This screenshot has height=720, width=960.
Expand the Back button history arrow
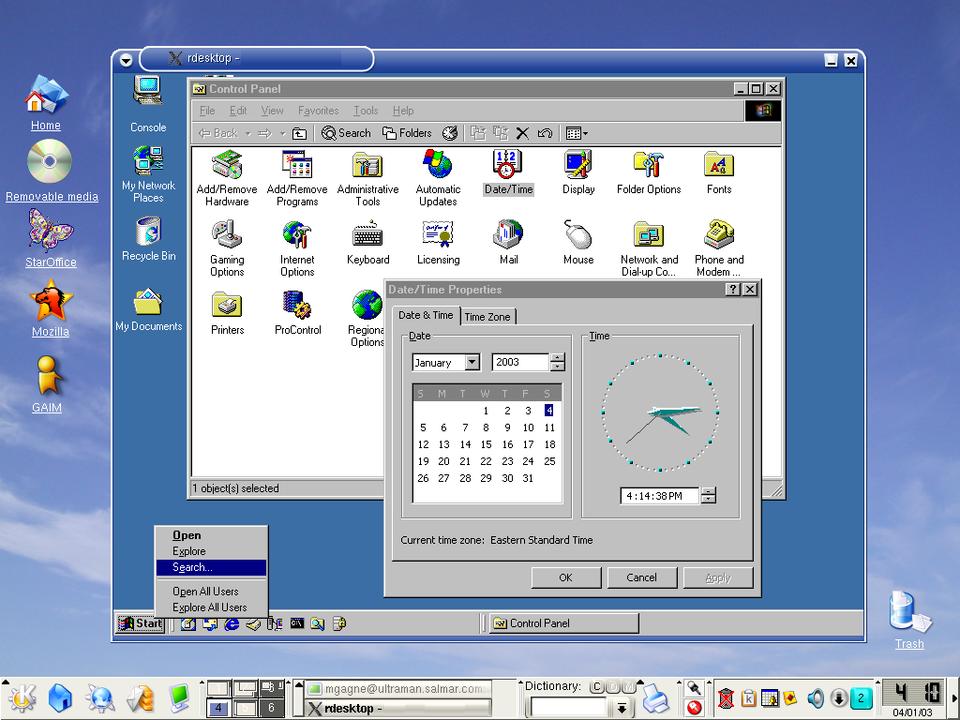pos(246,133)
